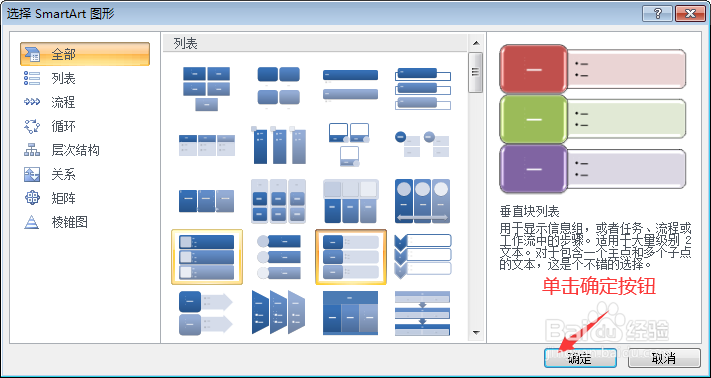Select the circles with stacked boxes layout
Image resolution: width=711 pixels, height=378 pixels.
point(423,144)
